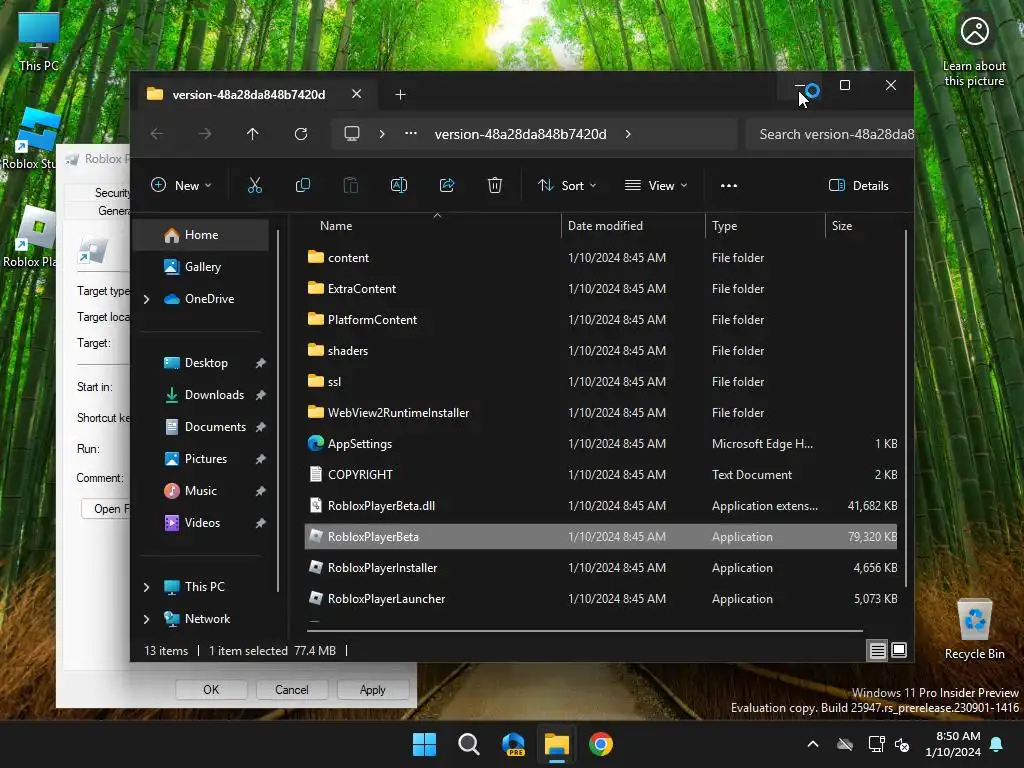The height and width of the screenshot is (768, 1024).
Task: Click the file list horizontal scrollbar
Action: pyautogui.click(x=584, y=631)
